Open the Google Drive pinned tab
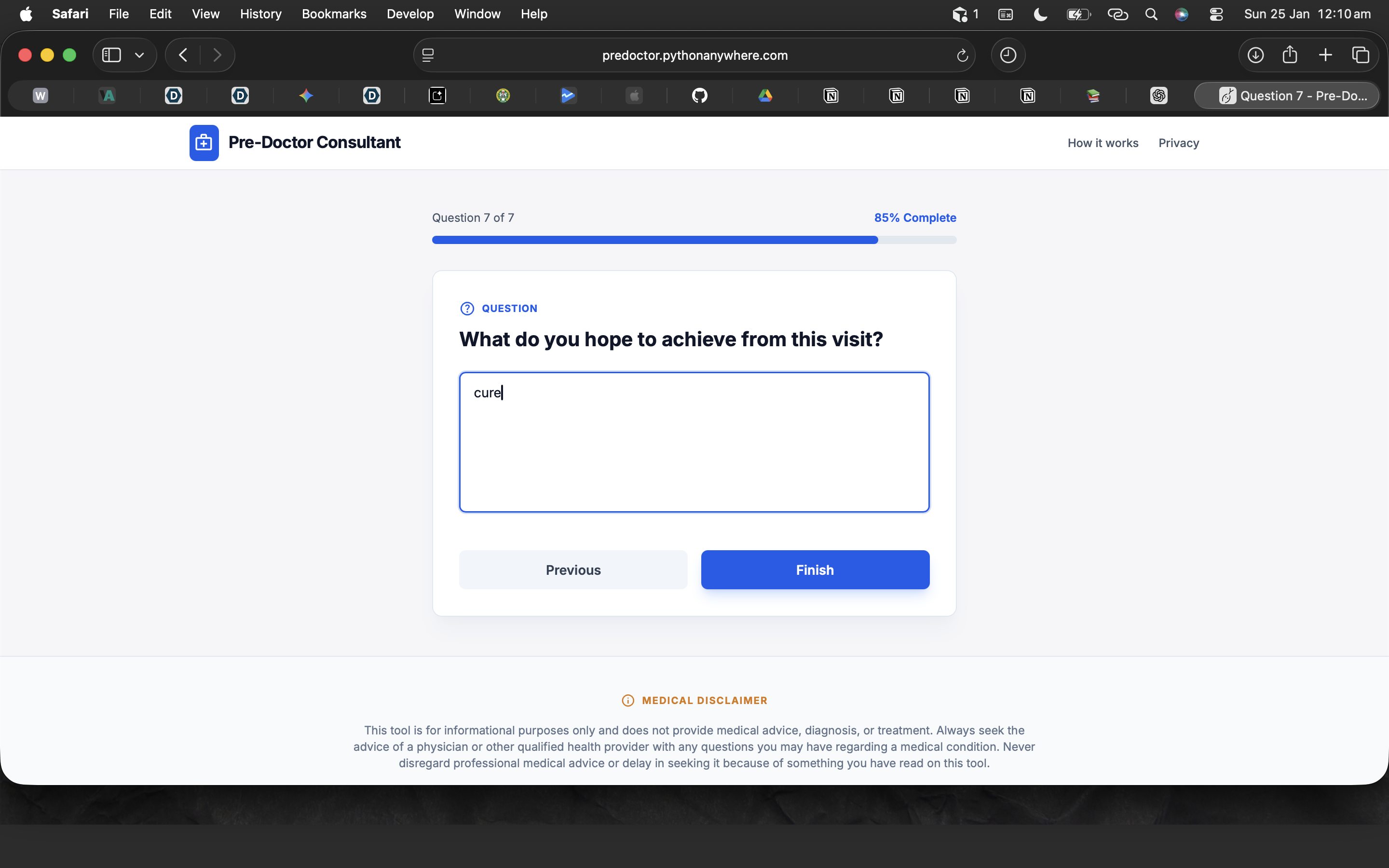The height and width of the screenshot is (868, 1389). (765, 95)
